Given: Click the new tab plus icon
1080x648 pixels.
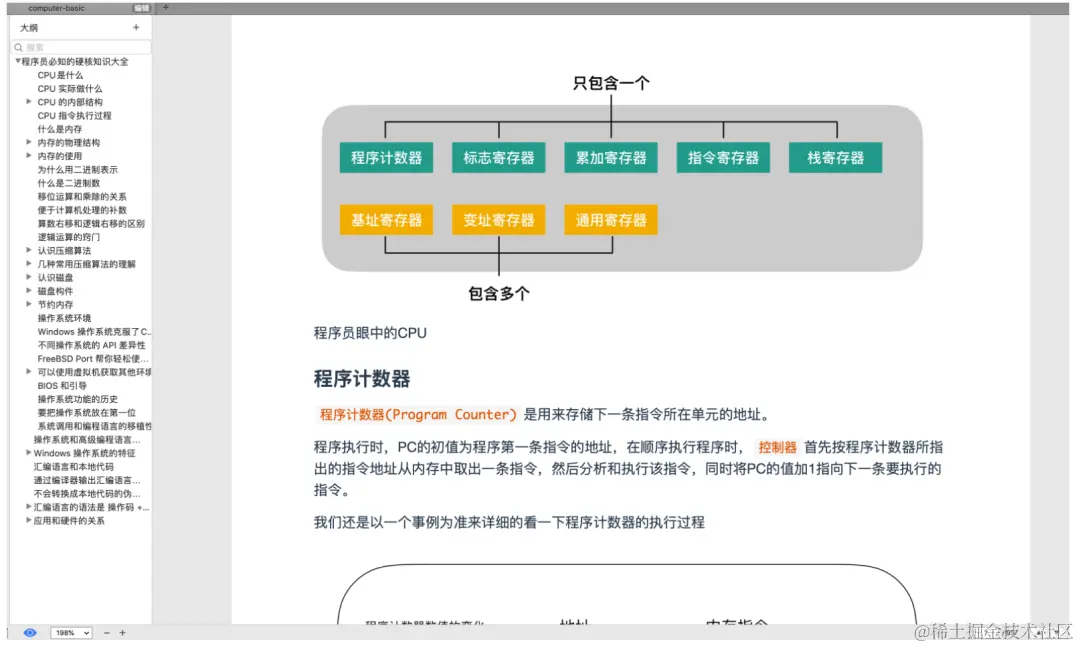Looking at the screenshot, I should (x=165, y=7).
